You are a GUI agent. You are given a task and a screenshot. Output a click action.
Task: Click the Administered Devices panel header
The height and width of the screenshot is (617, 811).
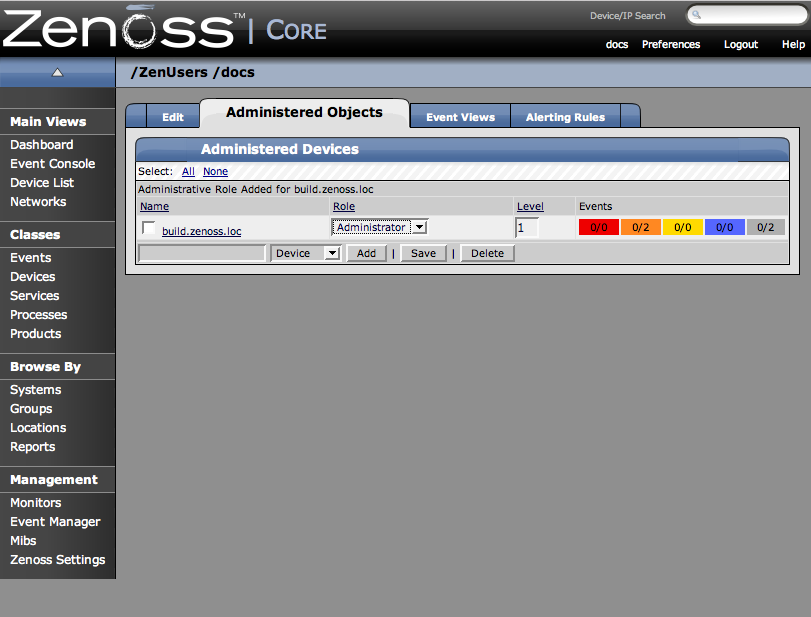pos(462,149)
